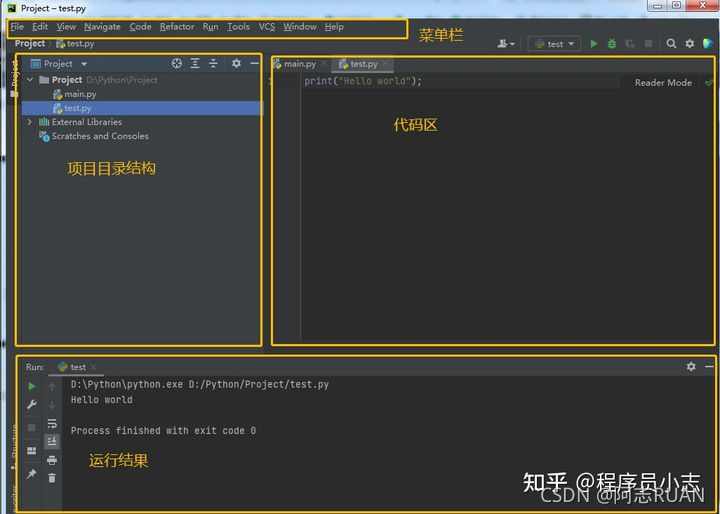
Task: Select test.py in the project tree
Action: coord(143,108)
